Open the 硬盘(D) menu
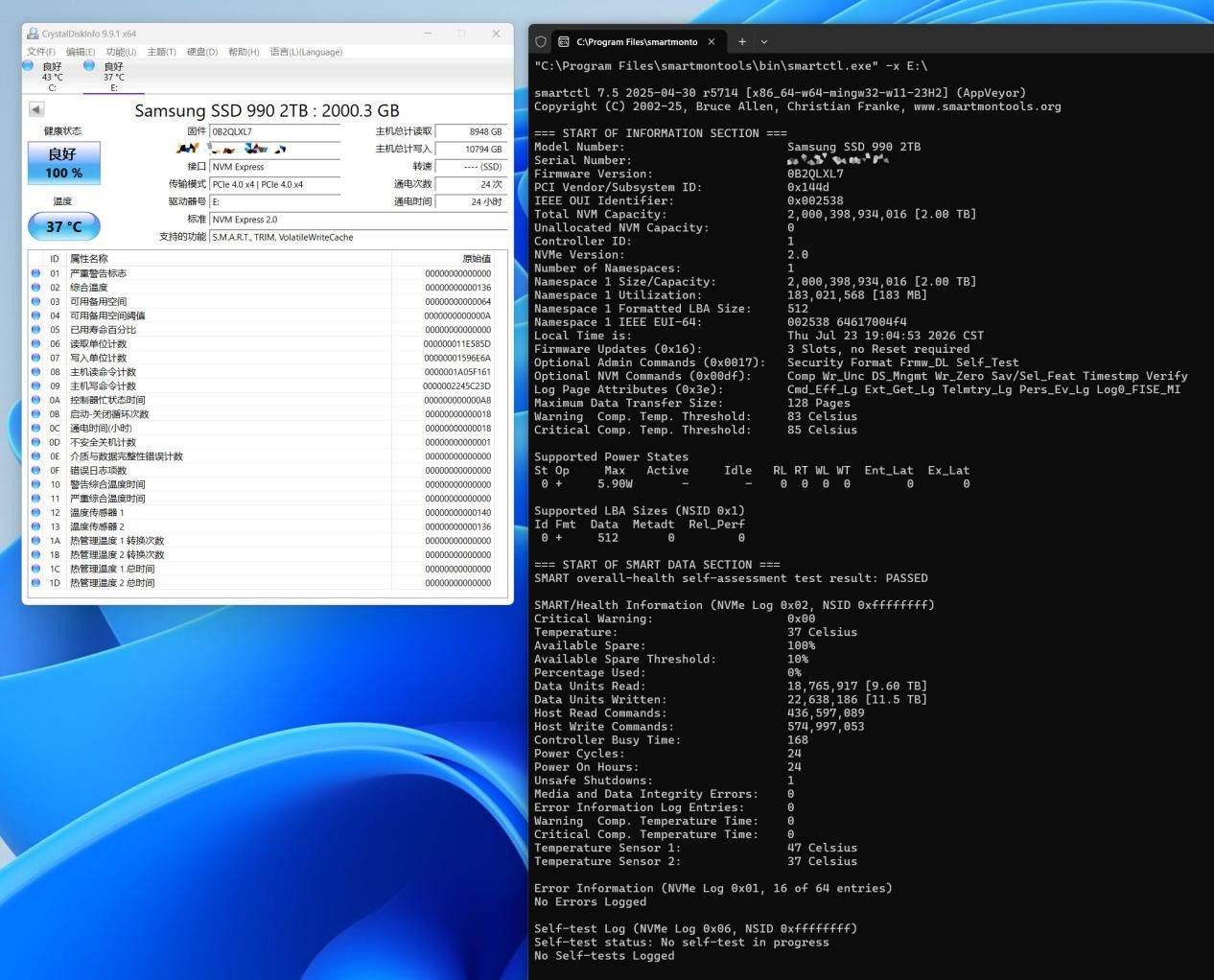This screenshot has height=980, width=1214. (201, 52)
